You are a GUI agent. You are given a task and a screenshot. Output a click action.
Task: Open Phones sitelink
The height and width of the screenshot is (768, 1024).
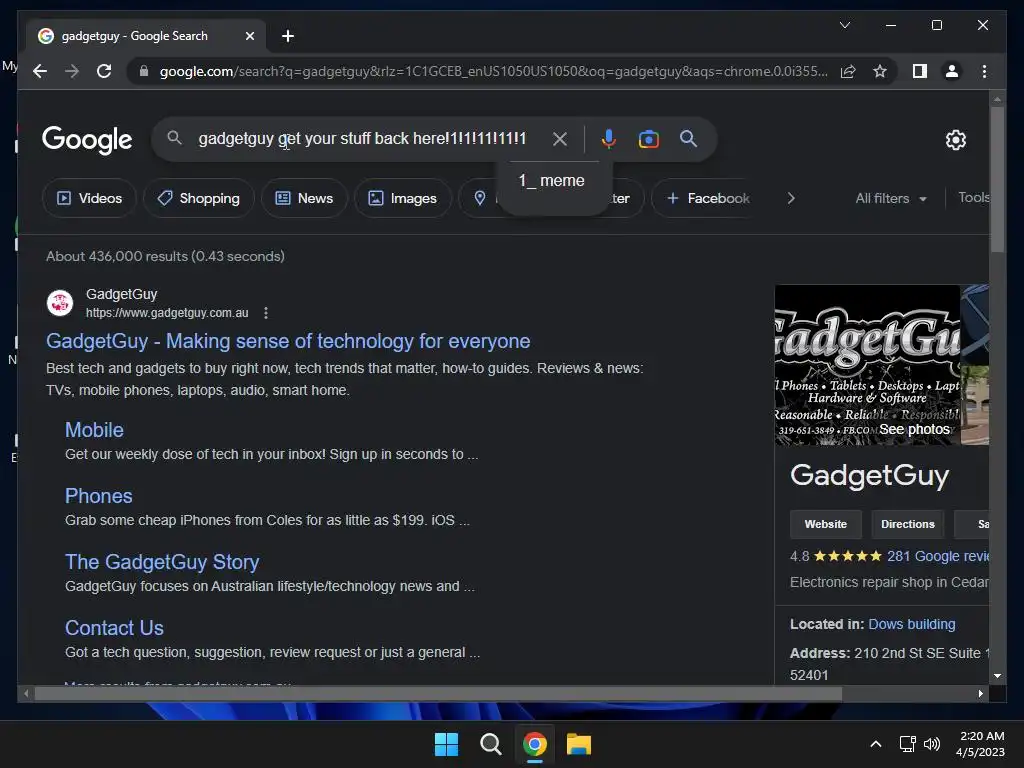(x=99, y=496)
